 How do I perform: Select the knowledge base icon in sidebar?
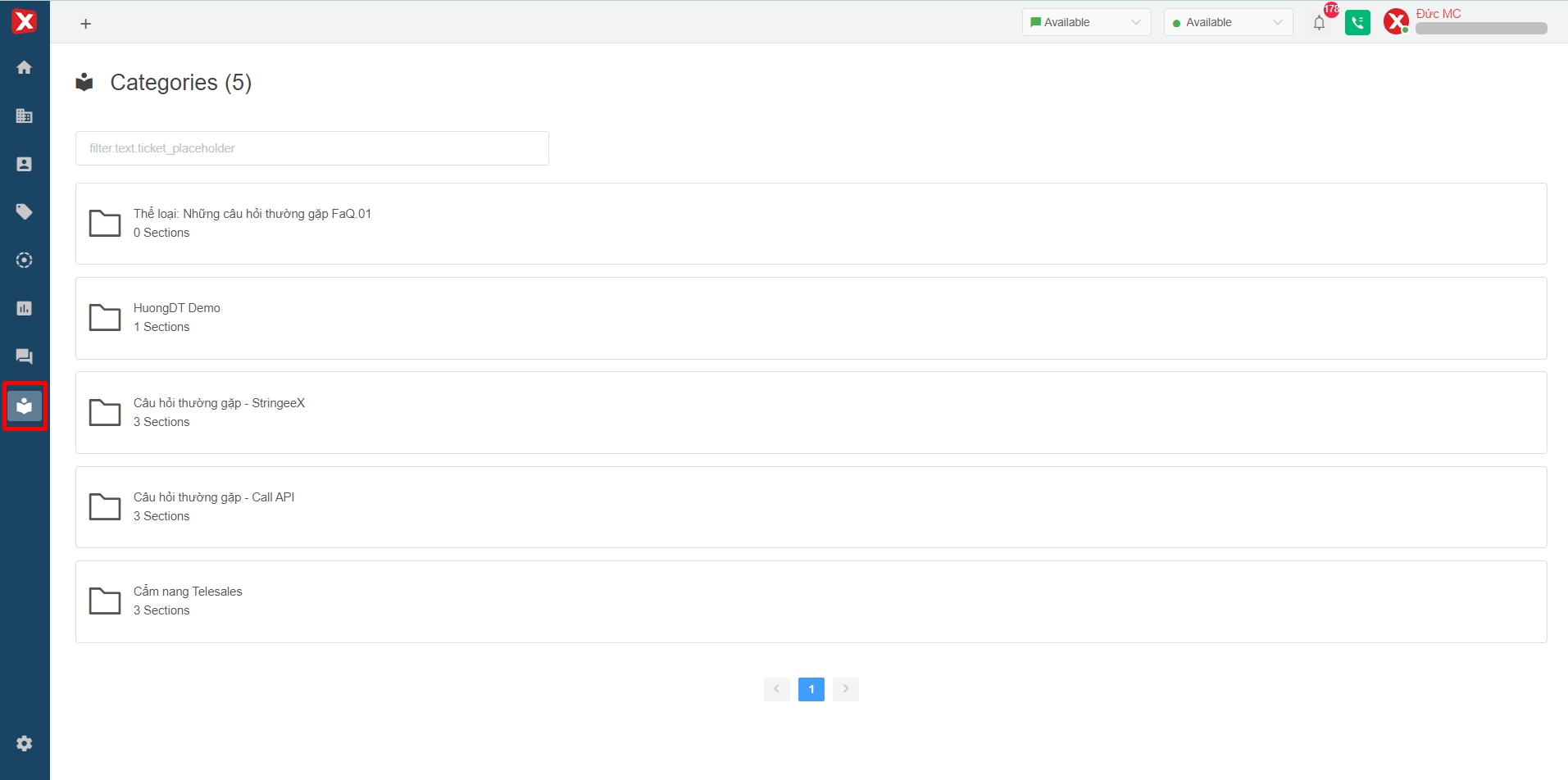25,406
